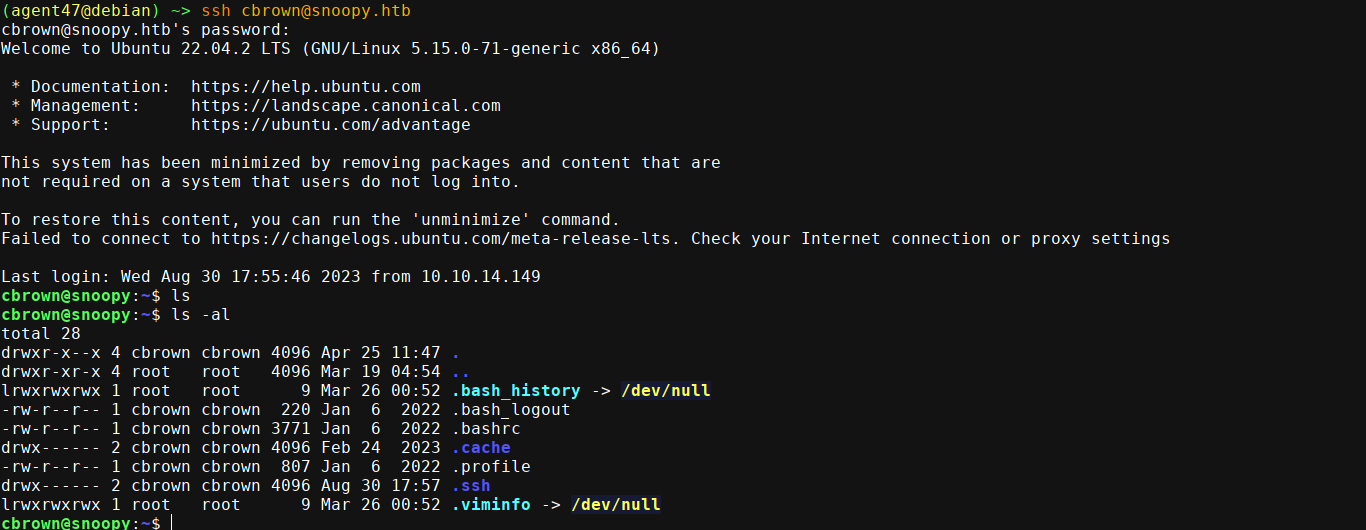
Task: Open the help.ubuntu.com documentation link
Action: 305,87
